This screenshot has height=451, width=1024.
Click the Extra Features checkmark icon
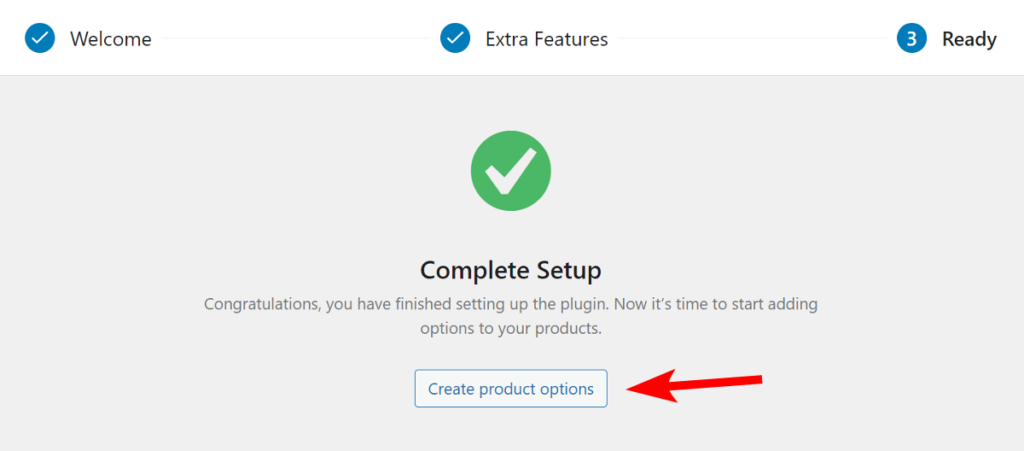click(456, 39)
